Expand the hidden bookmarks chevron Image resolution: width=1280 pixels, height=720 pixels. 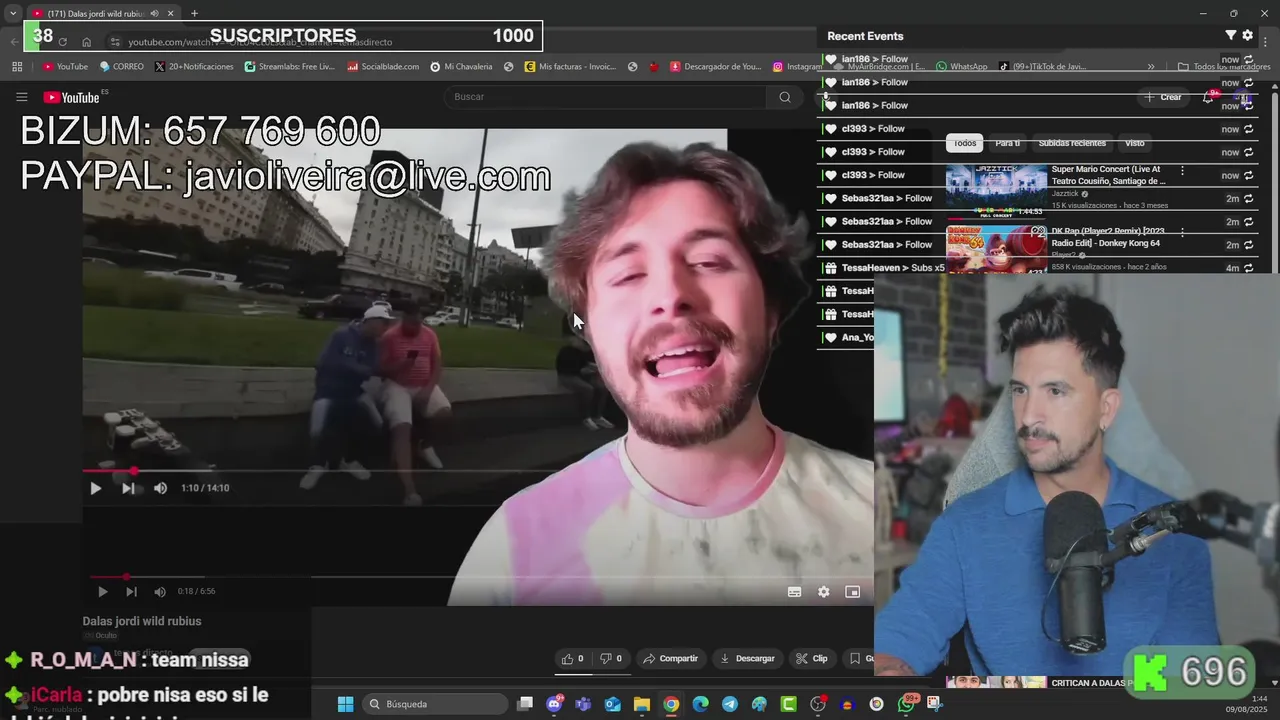(1151, 67)
